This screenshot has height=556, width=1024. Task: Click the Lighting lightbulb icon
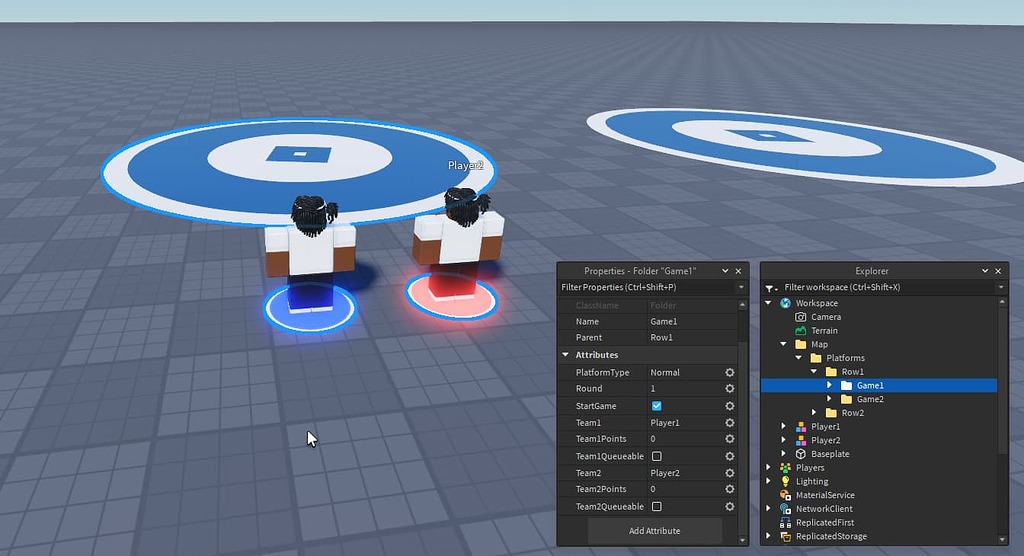click(x=786, y=481)
